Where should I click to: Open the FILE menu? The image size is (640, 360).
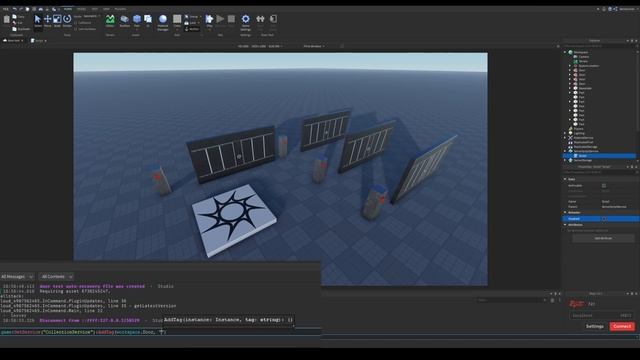(6, 9)
